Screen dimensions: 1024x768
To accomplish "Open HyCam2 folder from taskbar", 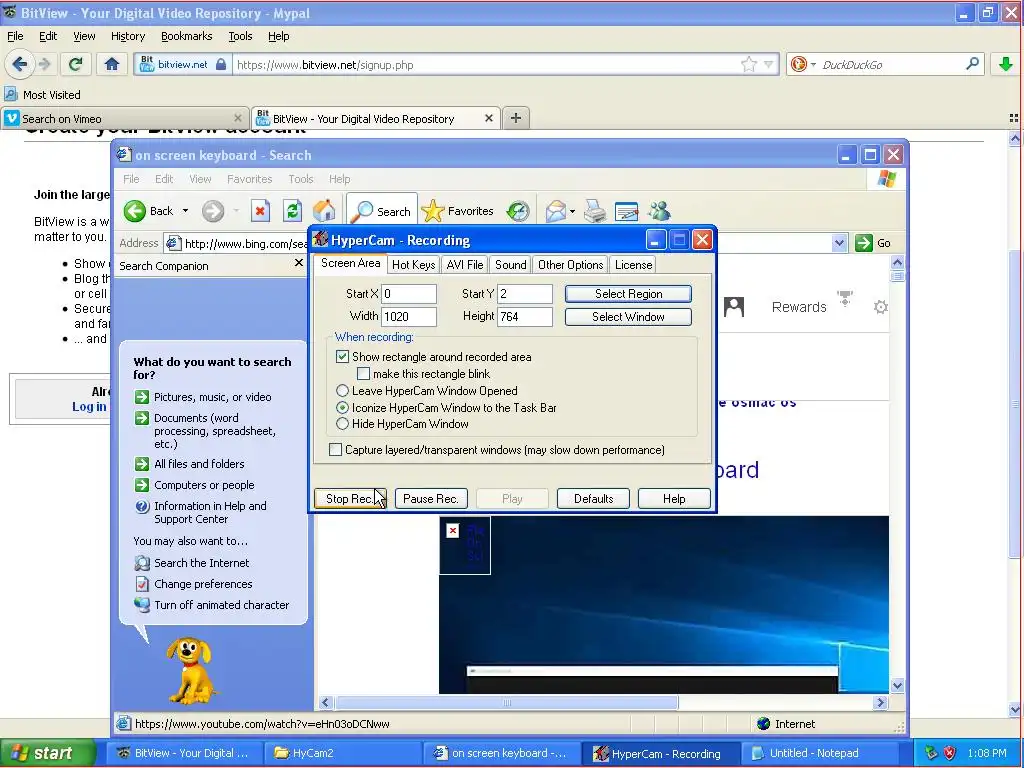I will pyautogui.click(x=342, y=753).
